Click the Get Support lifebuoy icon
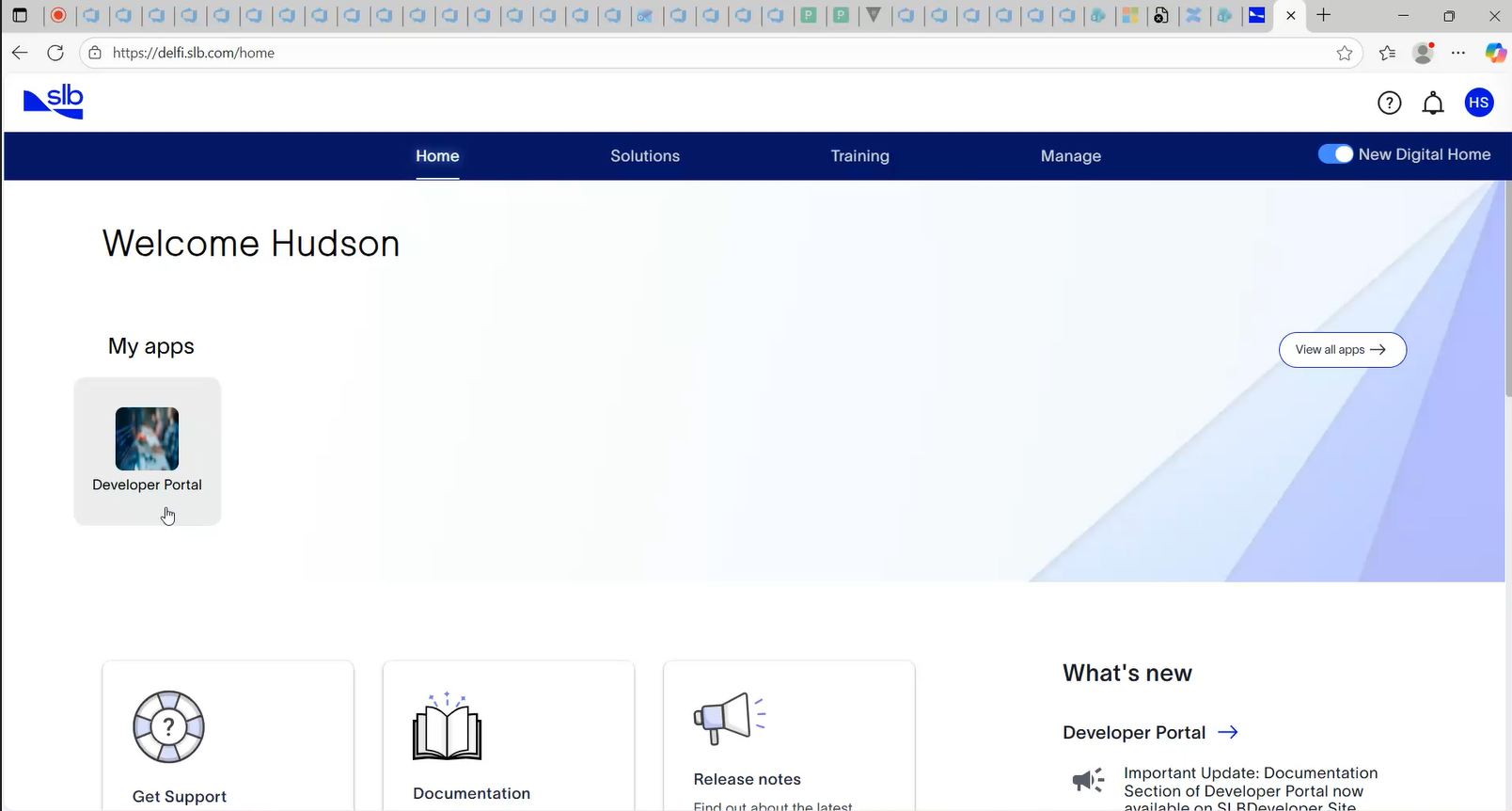 (x=168, y=726)
